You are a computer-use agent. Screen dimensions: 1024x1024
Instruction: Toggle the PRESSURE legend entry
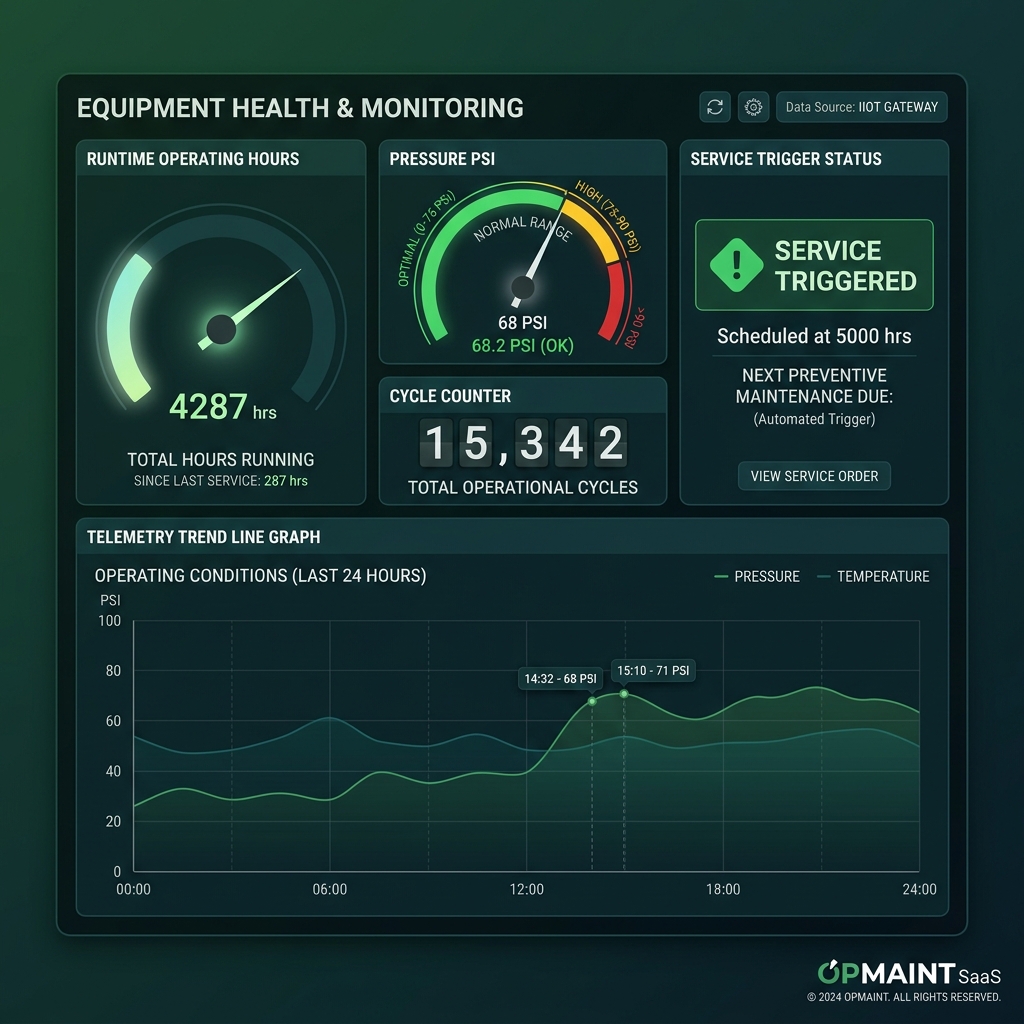coord(758,577)
